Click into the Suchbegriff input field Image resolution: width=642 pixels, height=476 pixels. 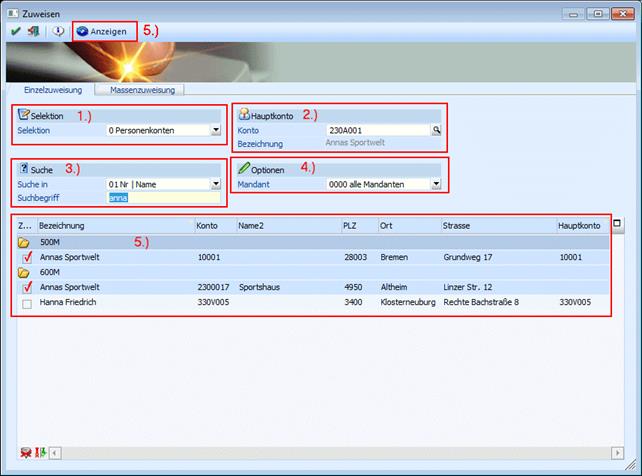tap(163, 198)
